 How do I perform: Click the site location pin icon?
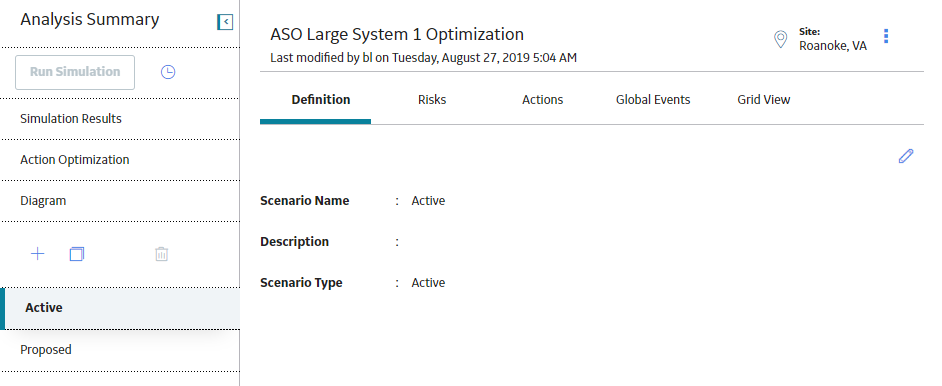780,40
